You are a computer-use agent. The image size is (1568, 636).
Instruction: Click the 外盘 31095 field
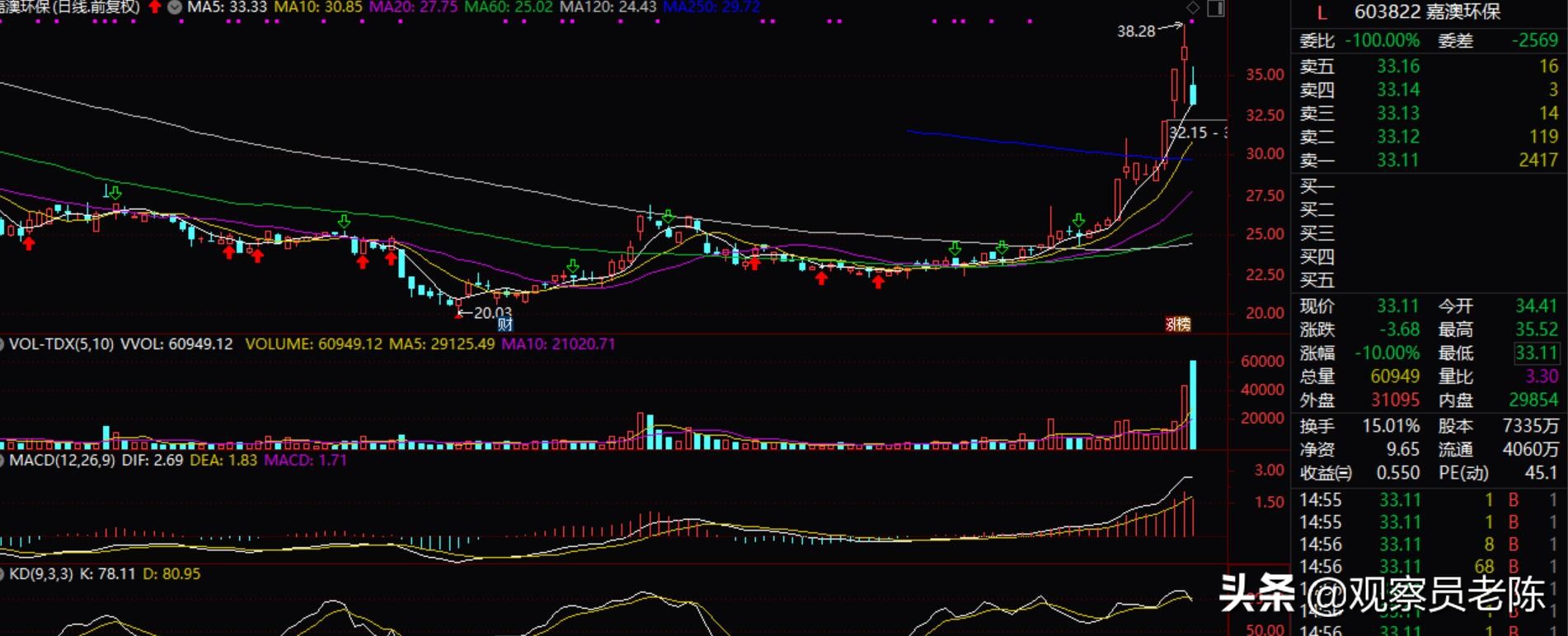[1359, 400]
